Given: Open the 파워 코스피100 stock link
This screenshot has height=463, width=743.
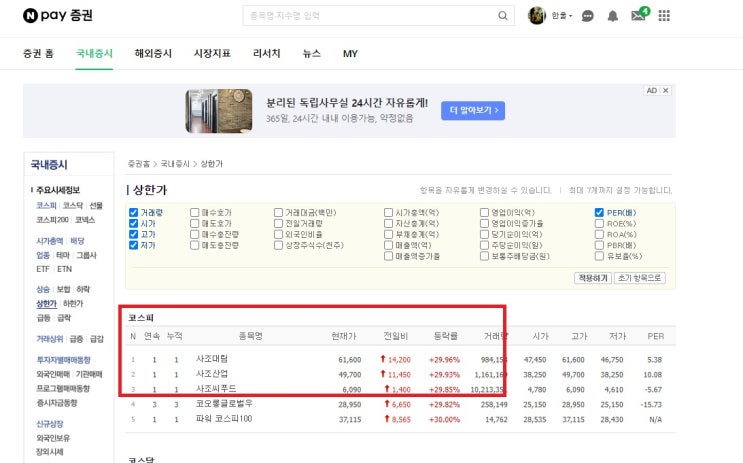Looking at the screenshot, I should (224, 419).
